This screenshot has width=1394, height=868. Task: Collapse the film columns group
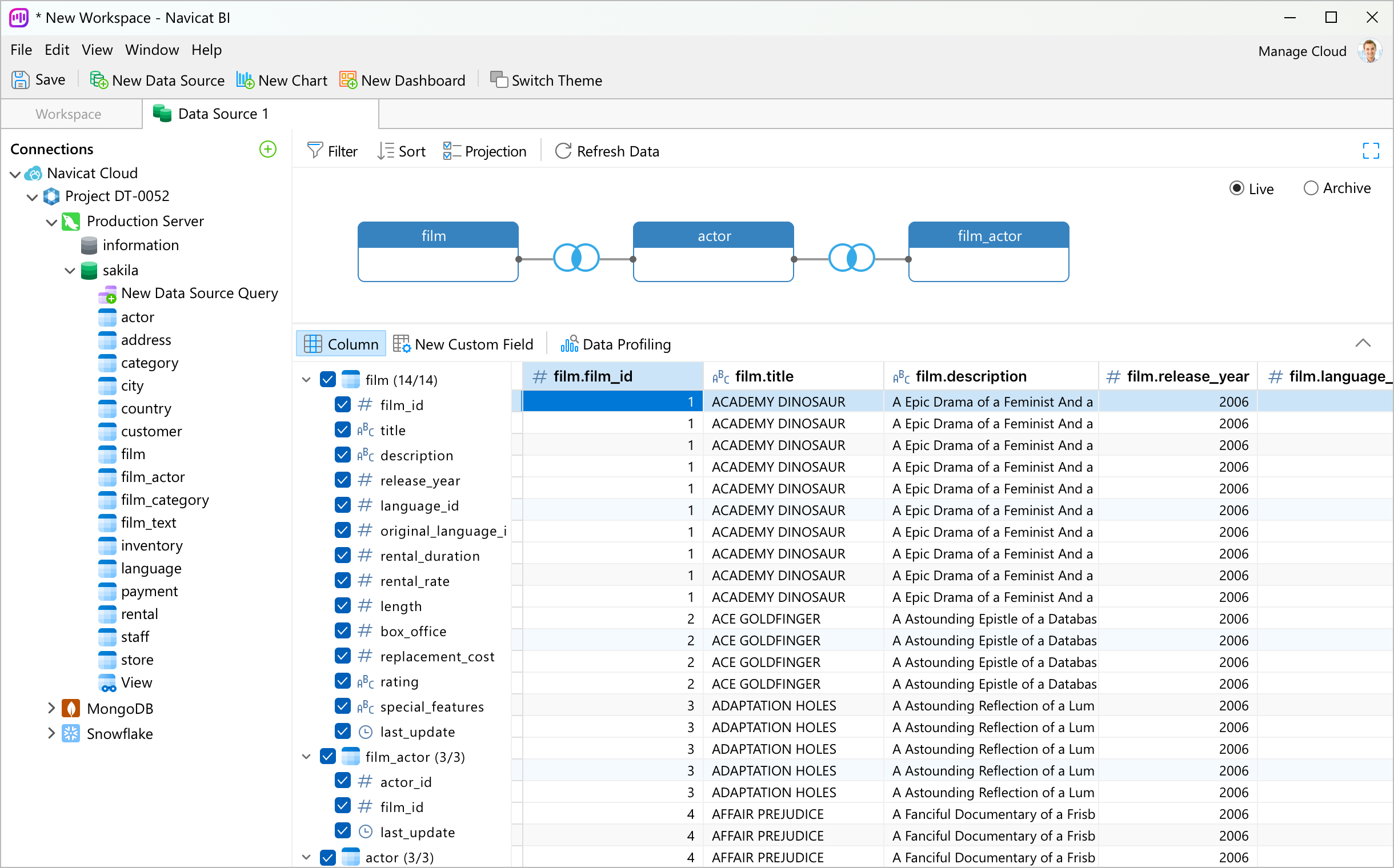pyautogui.click(x=306, y=379)
